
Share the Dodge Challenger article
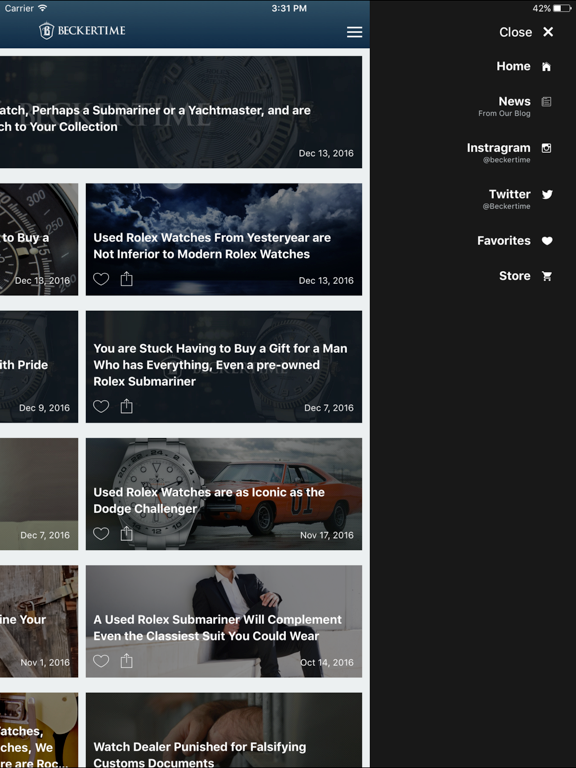[x=126, y=533]
